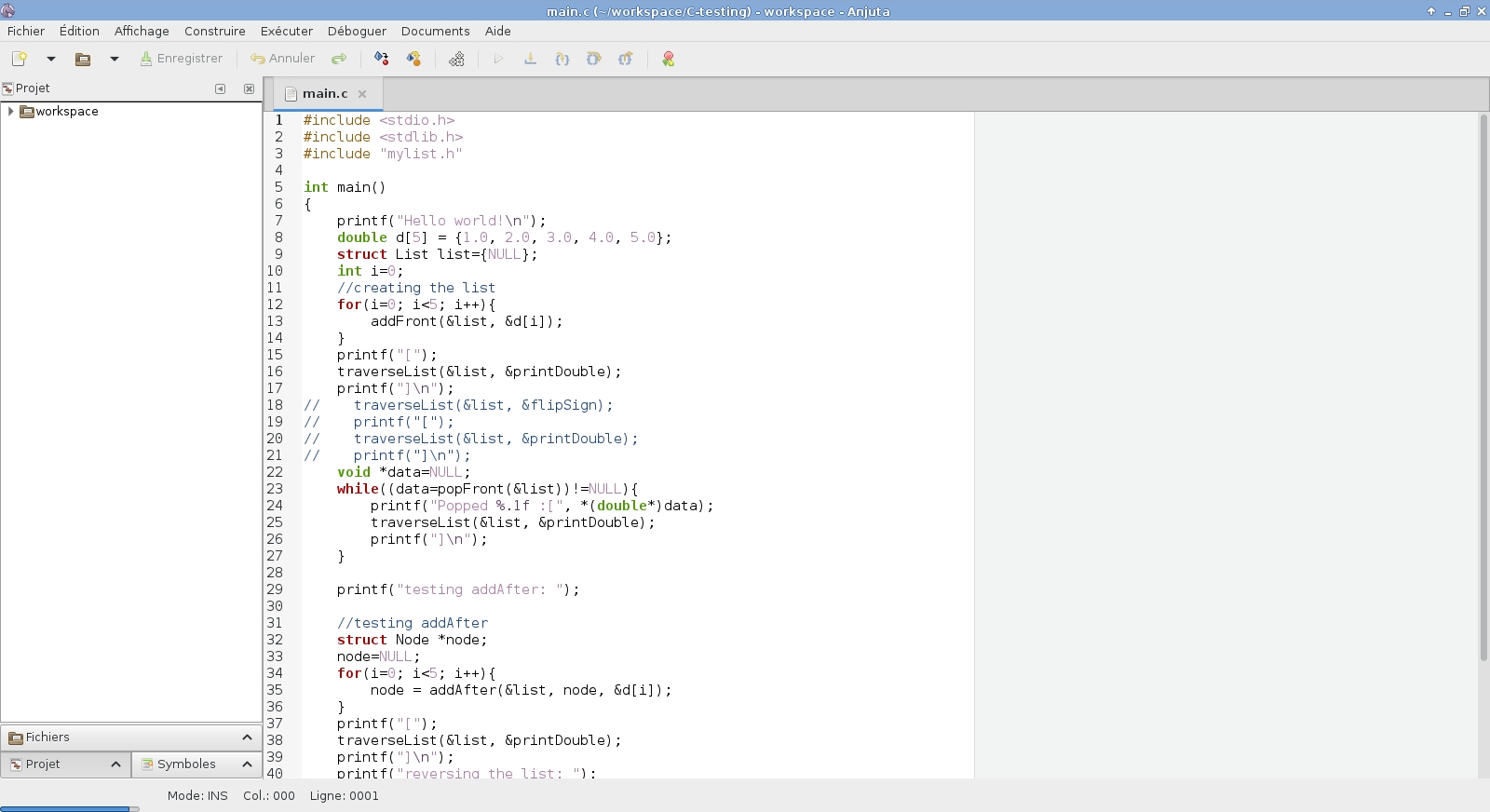1490x812 pixels.
Task: Click 'Mode: INS' in status bar
Action: coord(197,796)
